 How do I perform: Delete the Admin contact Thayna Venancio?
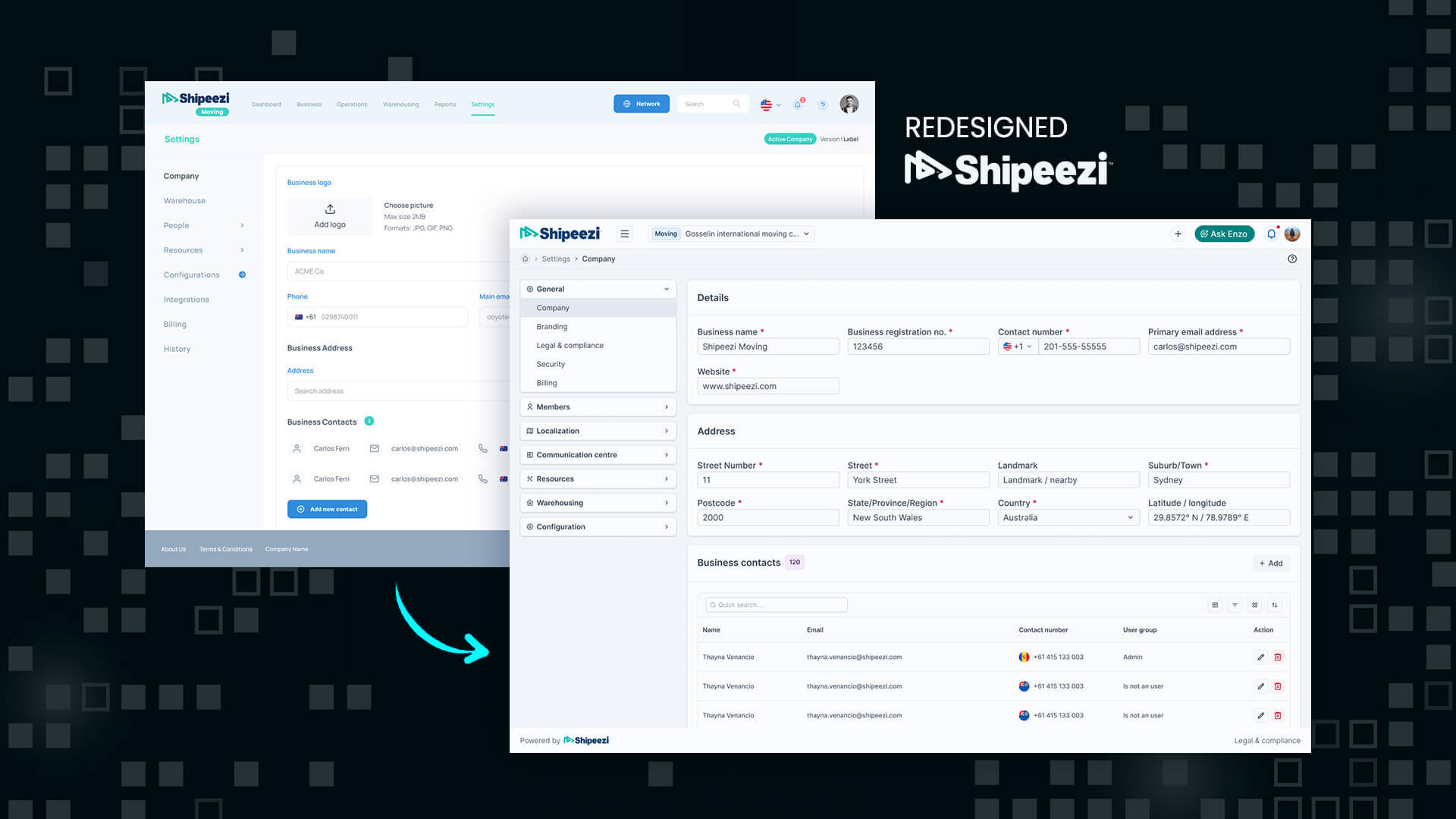coord(1278,657)
